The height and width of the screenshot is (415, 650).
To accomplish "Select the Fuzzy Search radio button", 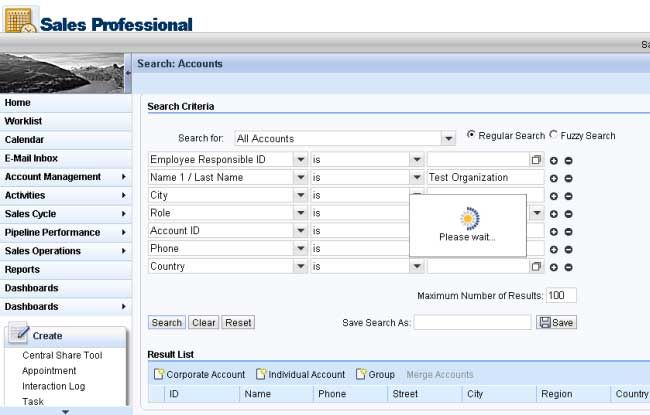I will [553, 135].
